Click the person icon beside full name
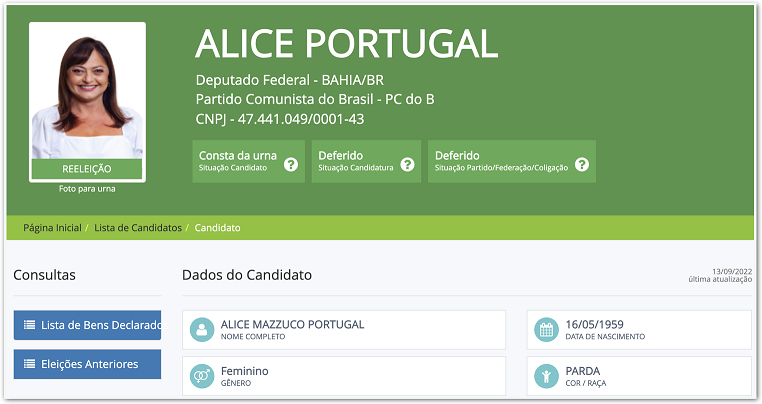 point(202,330)
